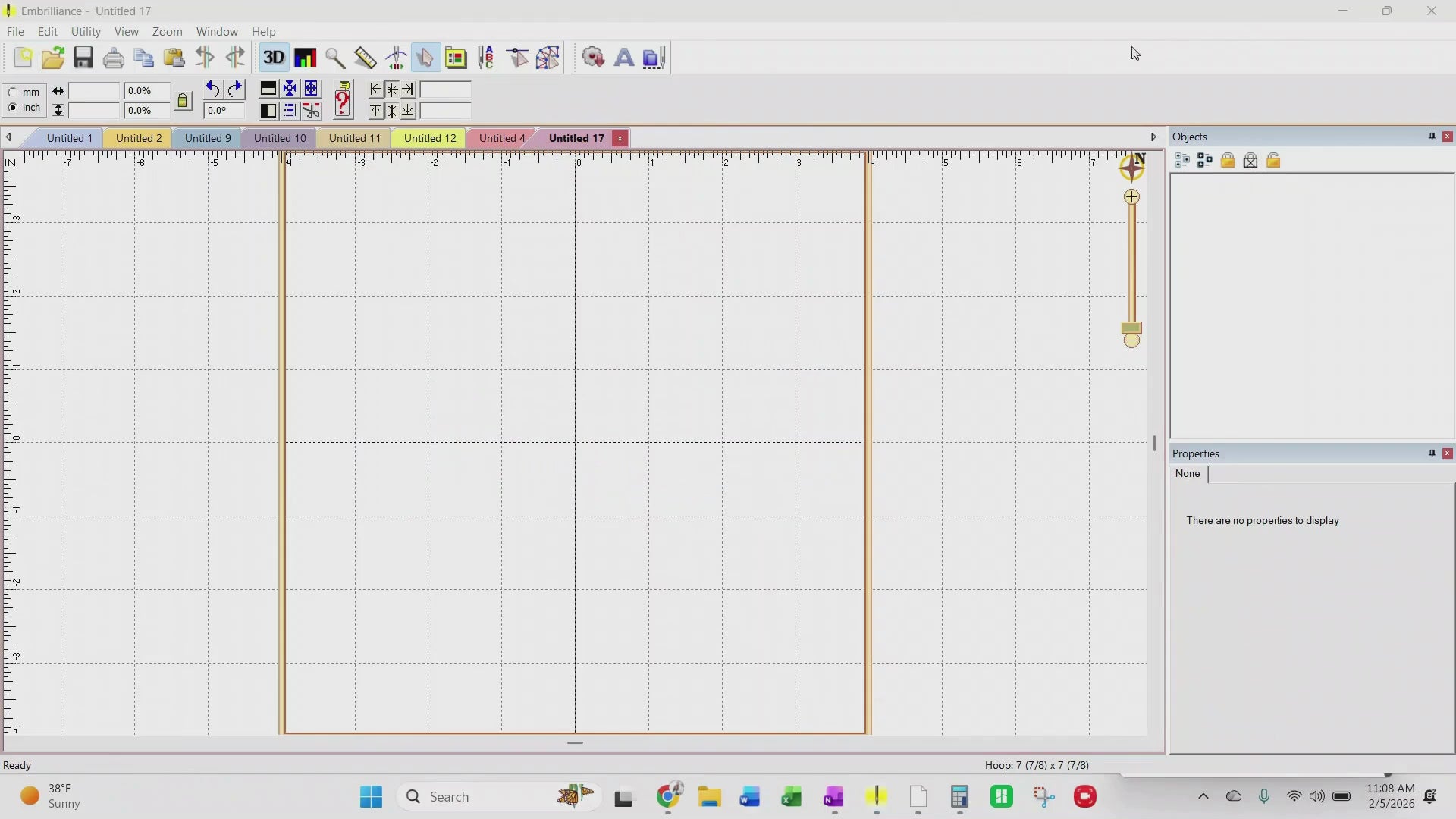Select the magnifying glass zoom tool
1456x819 pixels.
334,58
